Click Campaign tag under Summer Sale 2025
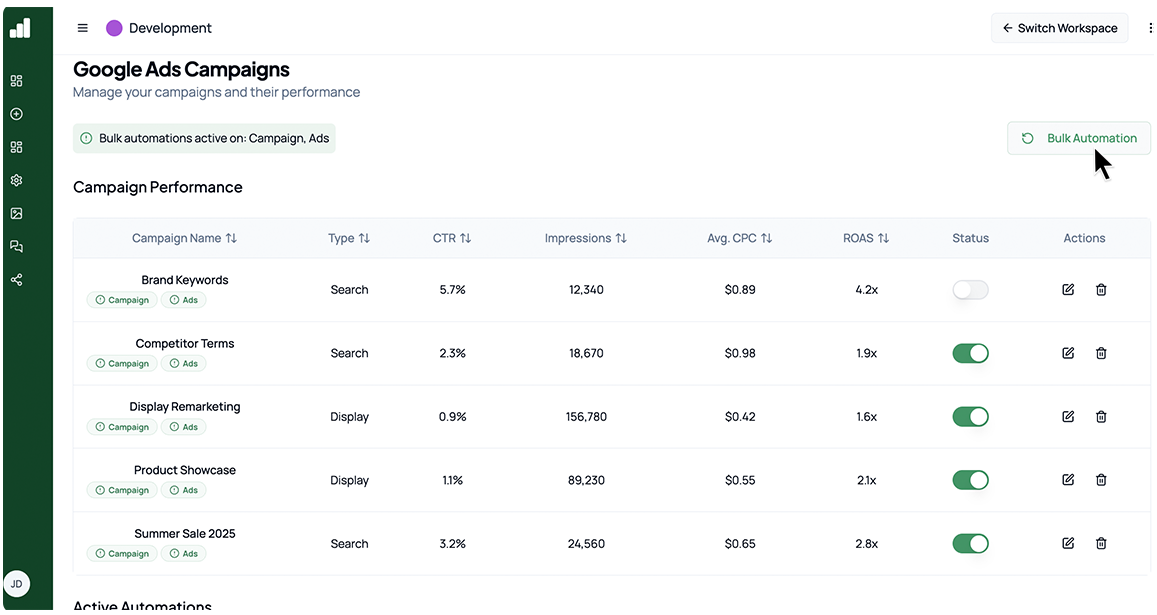Screen dimensions: 1157x615 coord(122,554)
